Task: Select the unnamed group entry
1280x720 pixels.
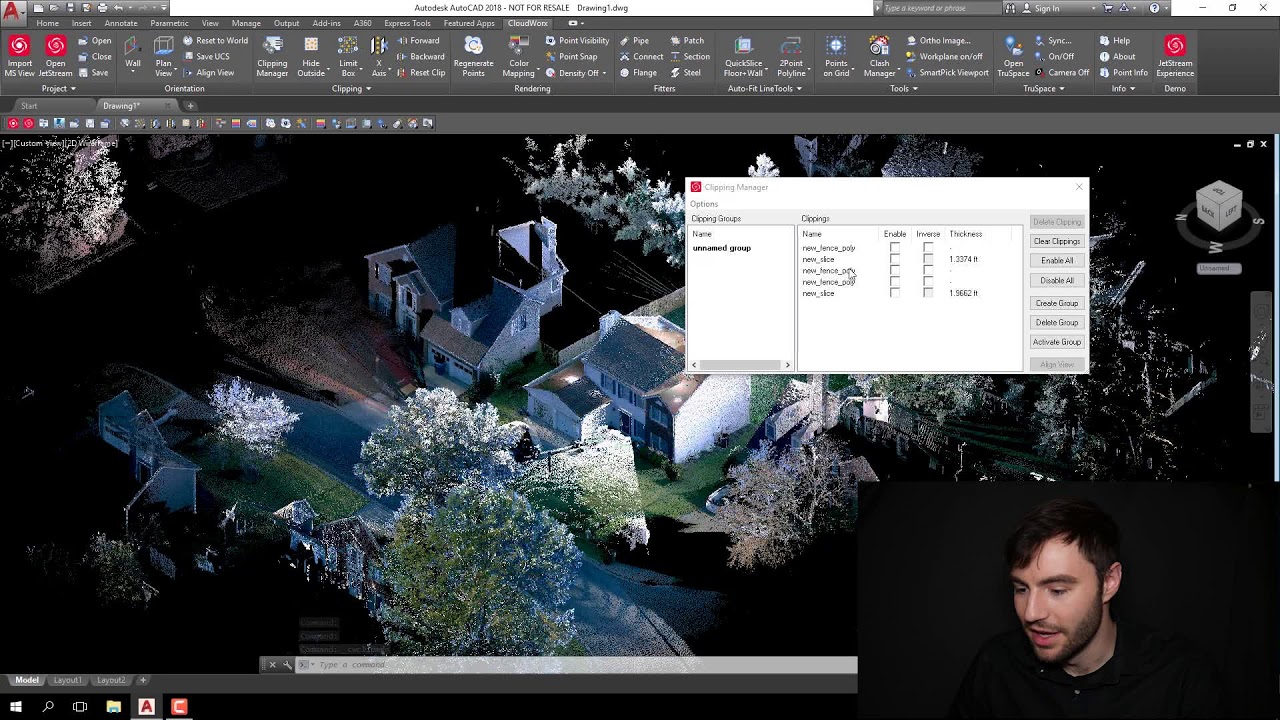Action: 722,248
